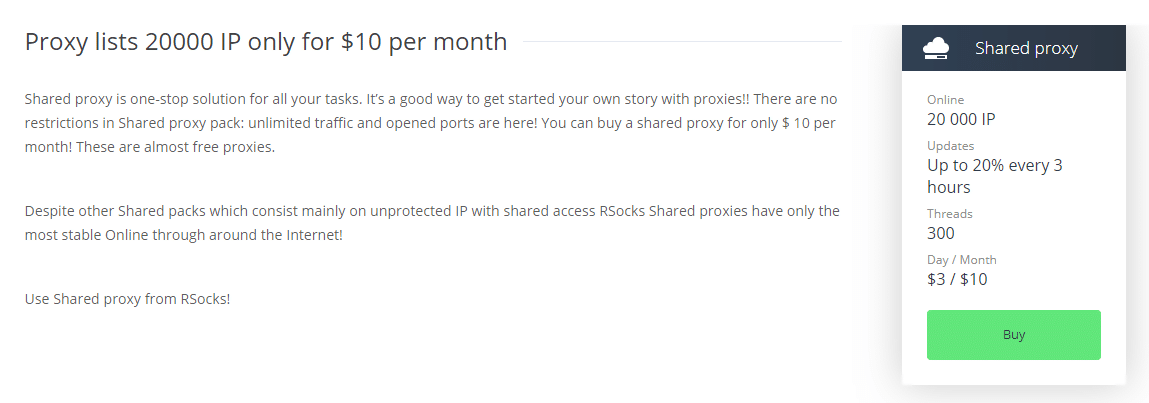Click the Updates label in pricing card
Image resolution: width=1149 pixels, height=403 pixels.
(x=950, y=146)
